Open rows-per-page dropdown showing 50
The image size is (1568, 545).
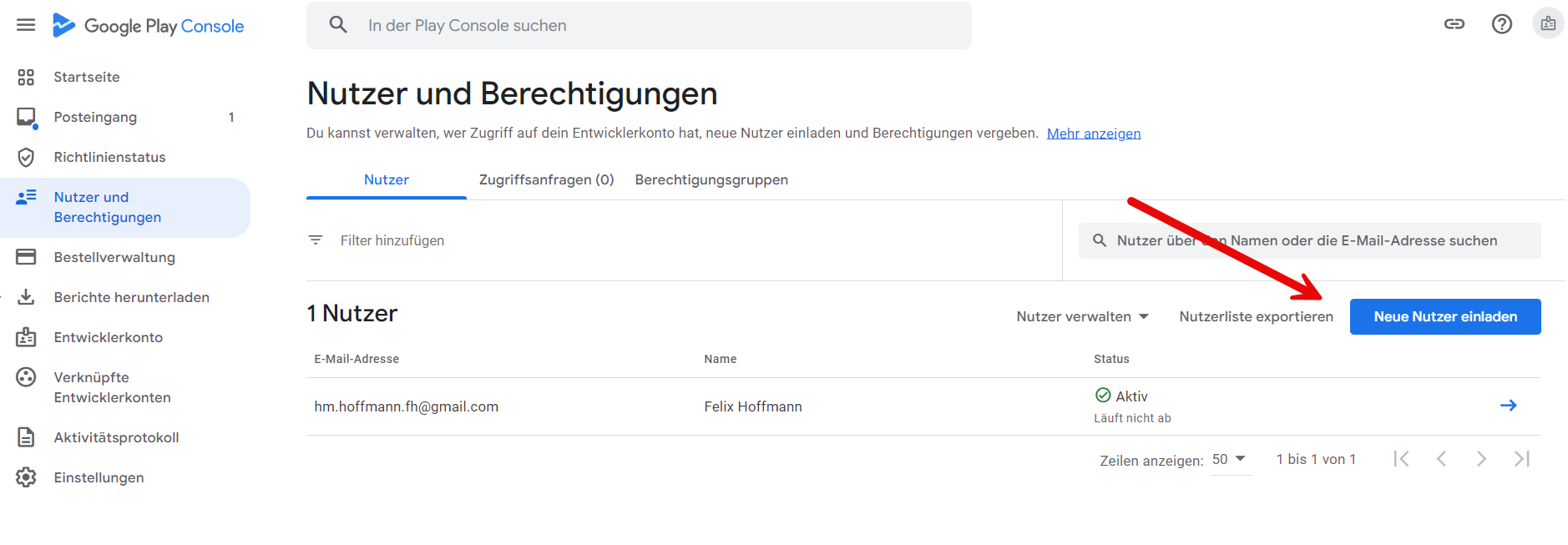click(1231, 460)
